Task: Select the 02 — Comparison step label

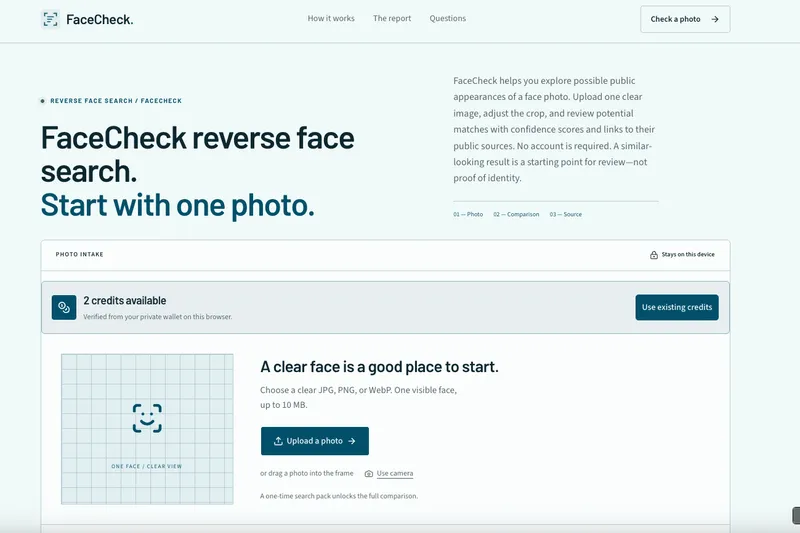Action: (516, 214)
